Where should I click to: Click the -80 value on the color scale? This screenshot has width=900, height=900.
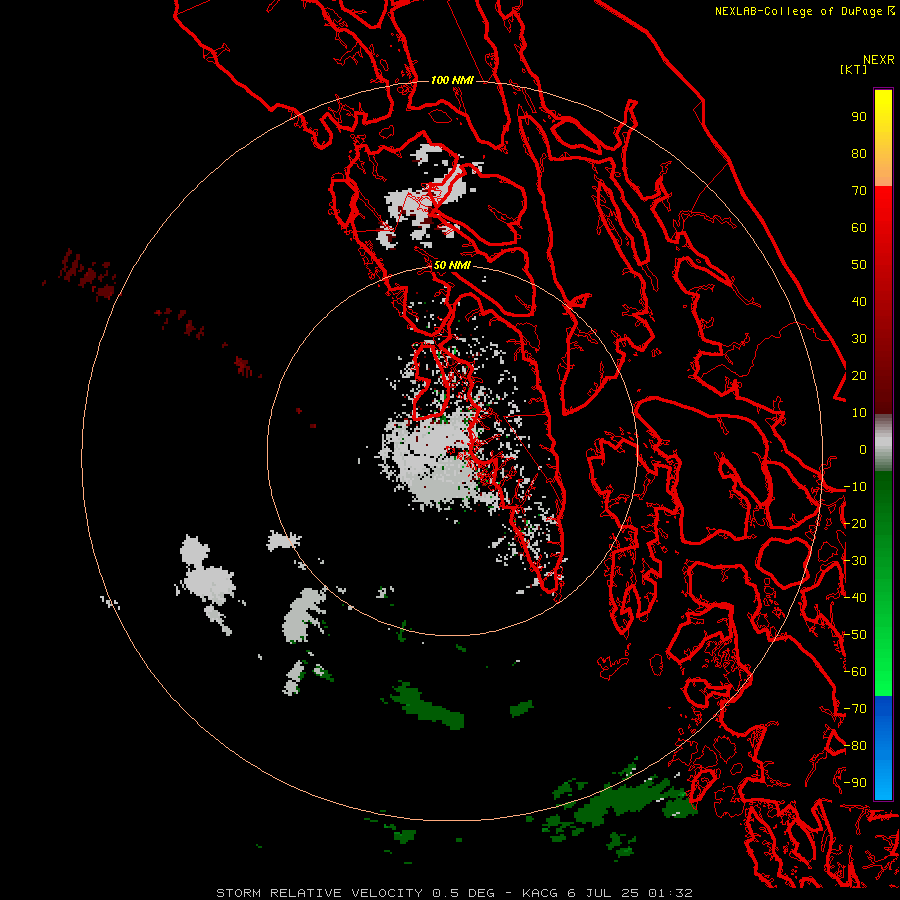coord(855,746)
